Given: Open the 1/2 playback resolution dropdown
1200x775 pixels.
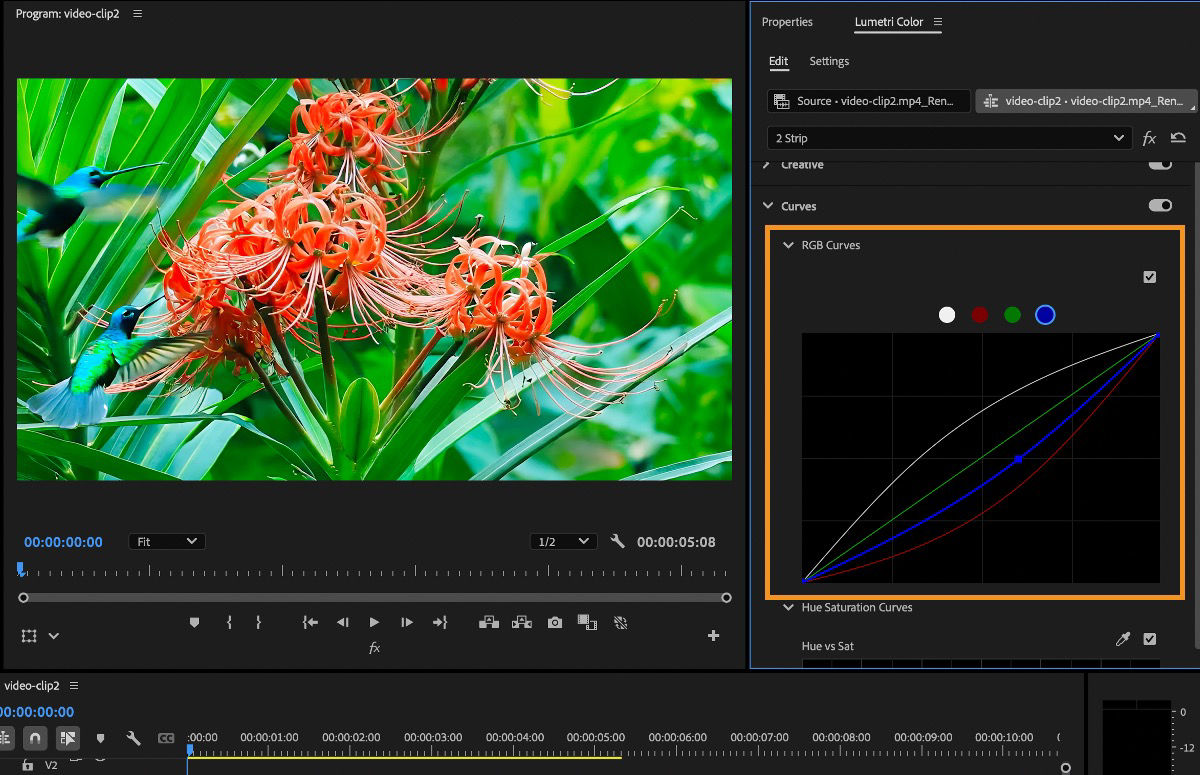Looking at the screenshot, I should pos(563,541).
